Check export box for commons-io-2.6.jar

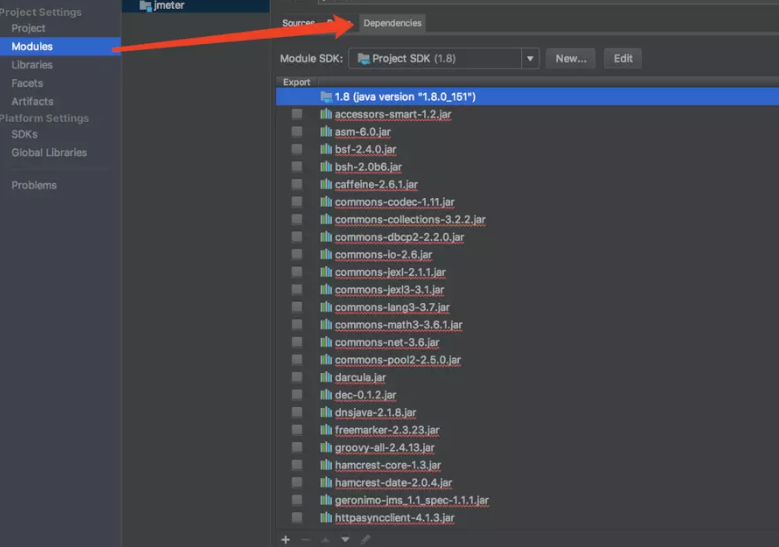(x=297, y=254)
